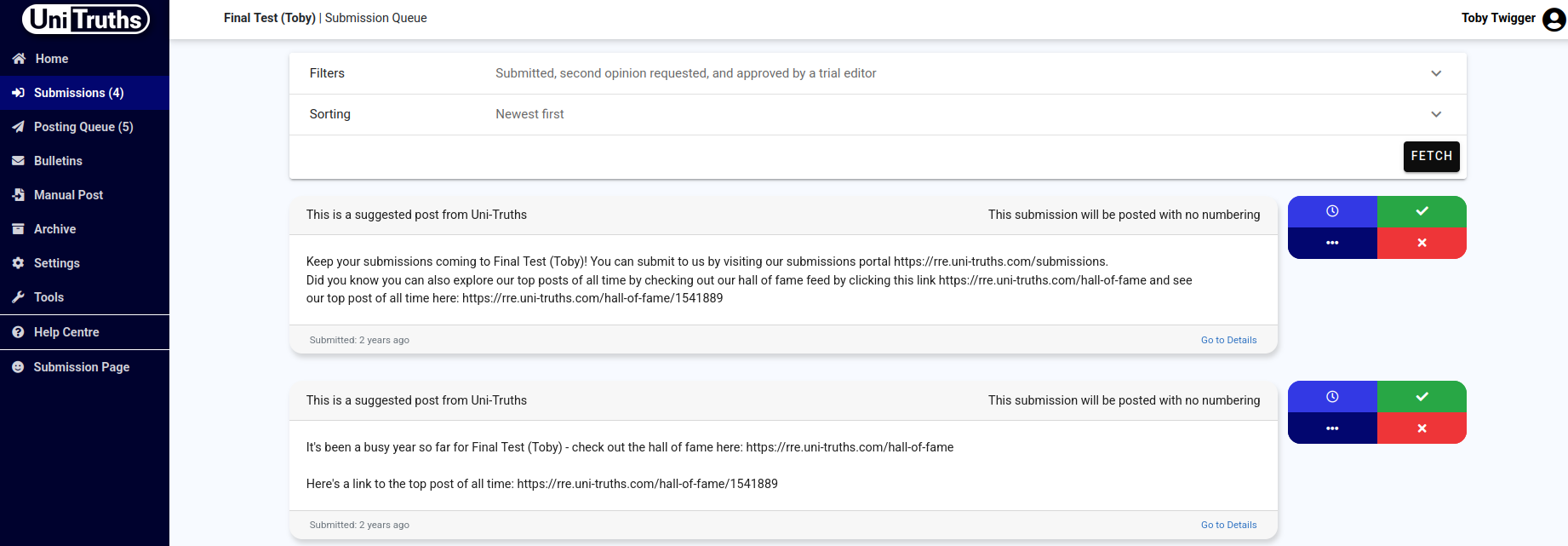Click 'Final Test (Toby)' page title
This screenshot has height=546, width=1568.
(x=270, y=18)
